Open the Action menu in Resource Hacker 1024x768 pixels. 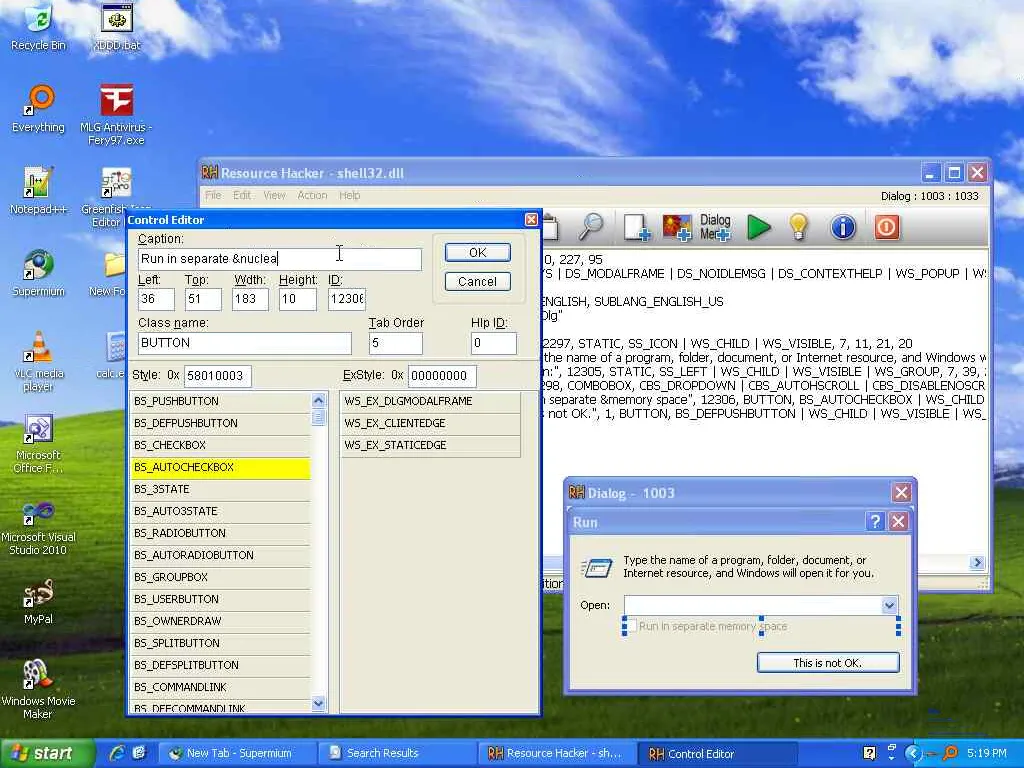point(312,195)
